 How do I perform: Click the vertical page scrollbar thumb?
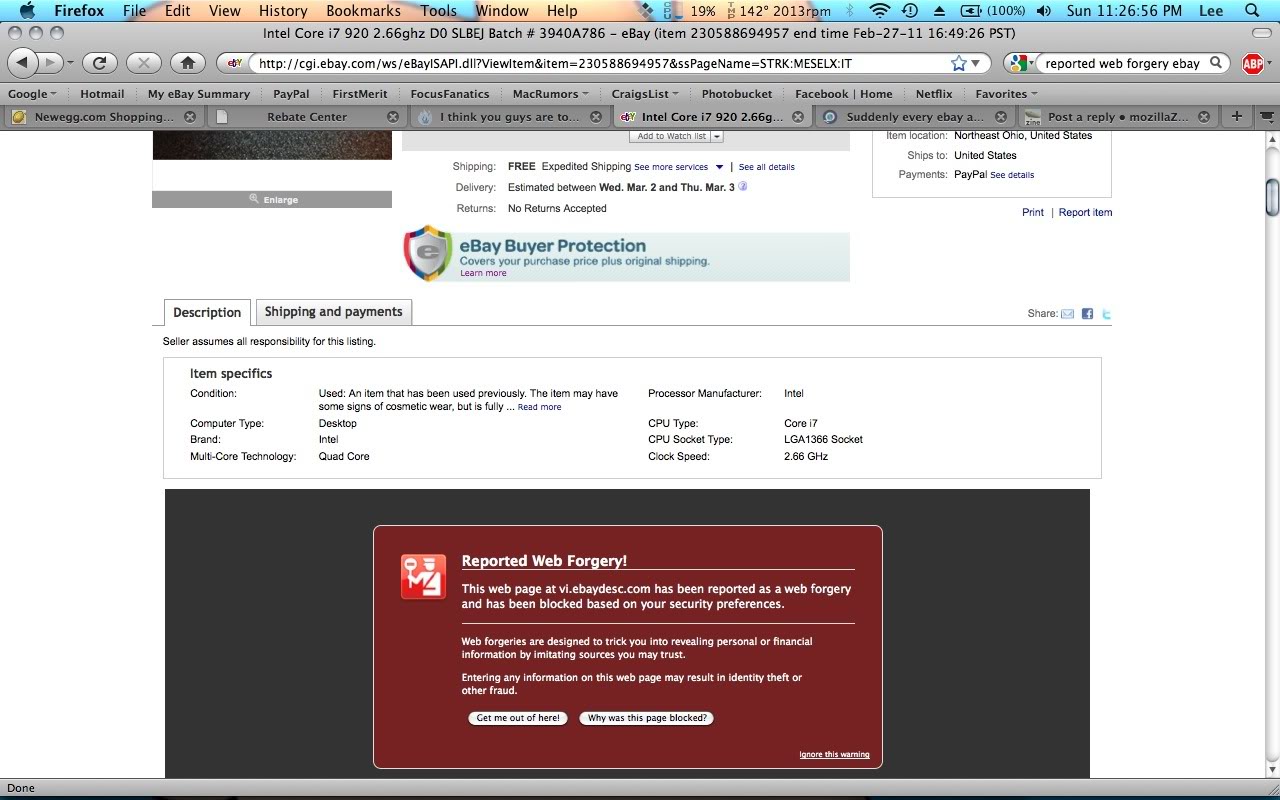(x=1272, y=196)
